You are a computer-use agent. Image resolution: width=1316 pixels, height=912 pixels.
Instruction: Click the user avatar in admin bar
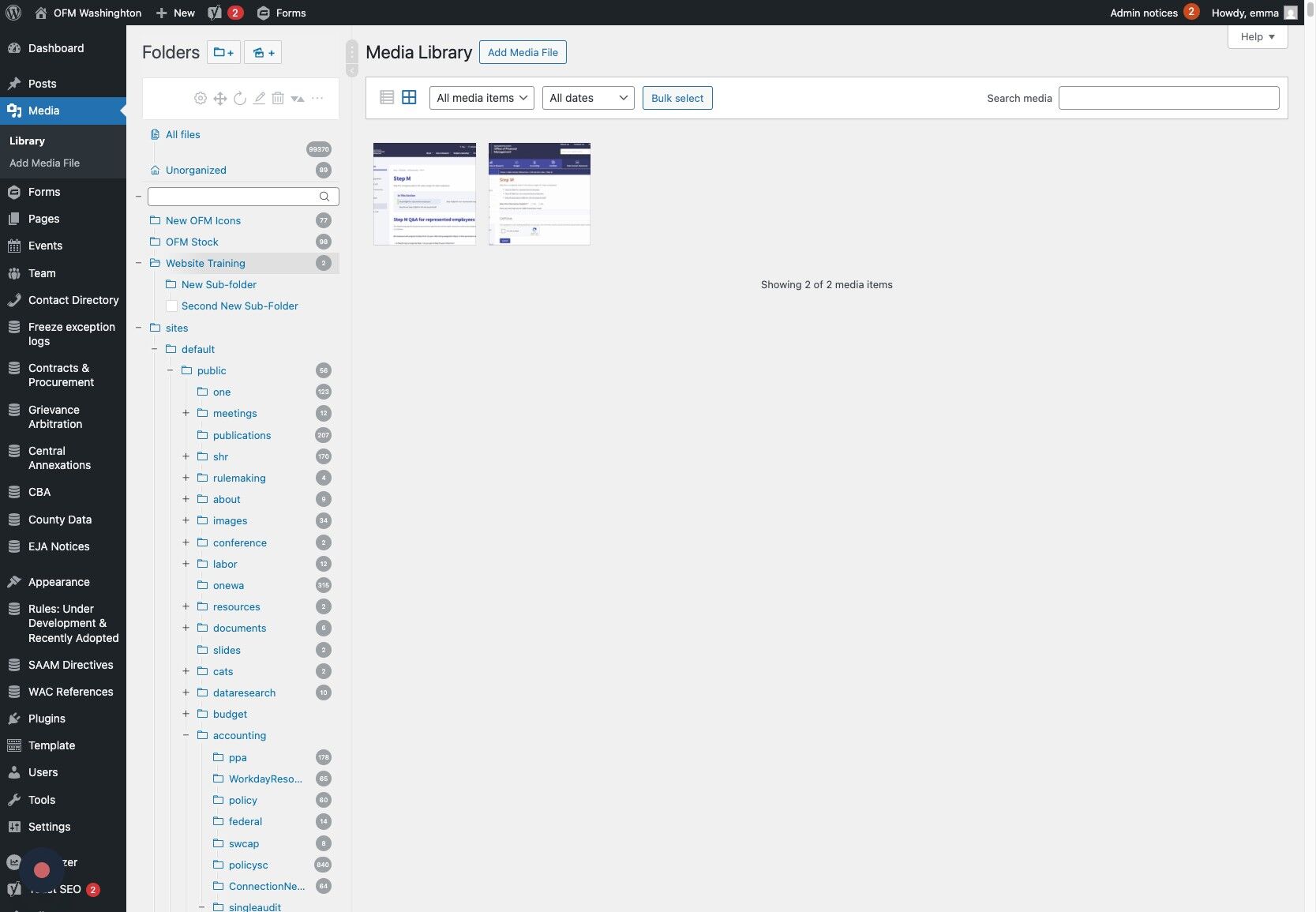pos(1291,13)
